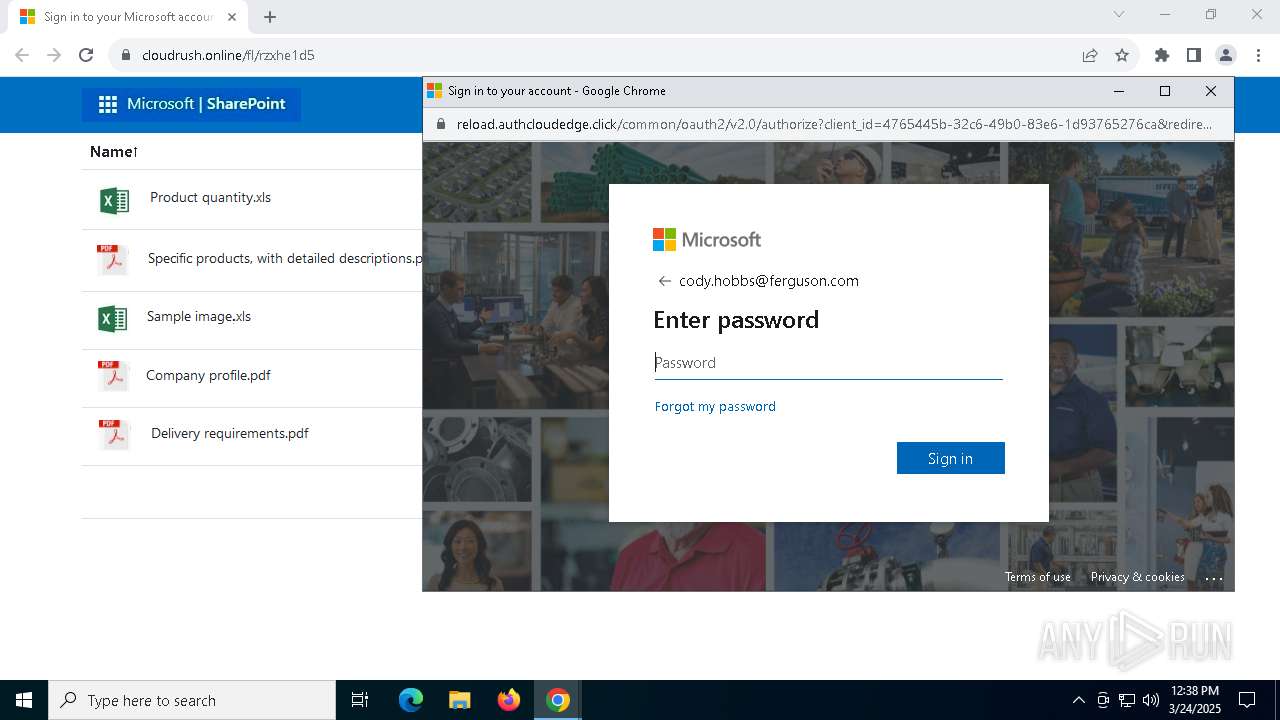
Task: Go back using the arrow beside the email
Action: (x=664, y=281)
